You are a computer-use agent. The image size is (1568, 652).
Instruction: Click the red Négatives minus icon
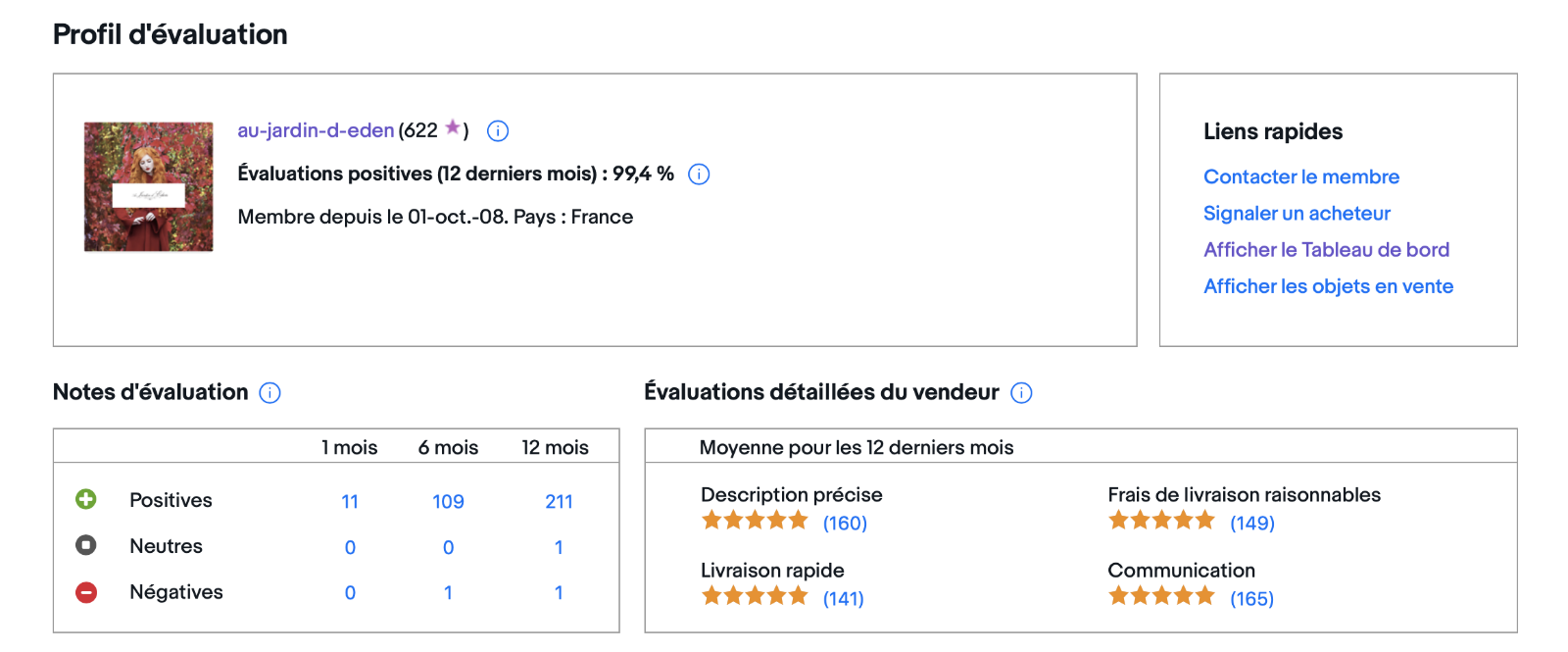(x=86, y=592)
